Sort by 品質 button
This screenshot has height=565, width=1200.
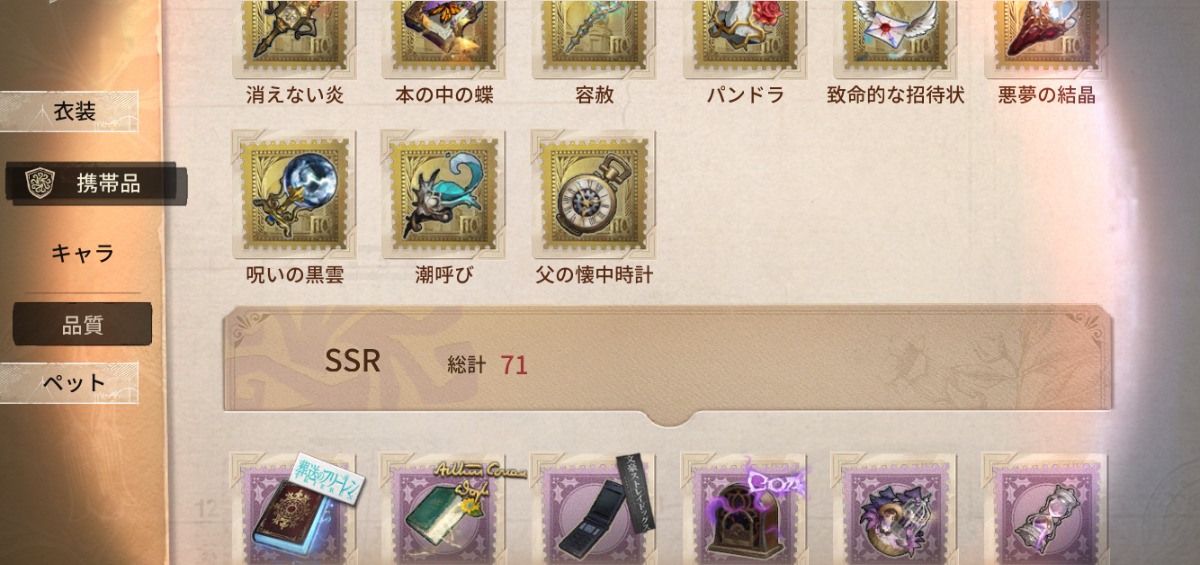click(82, 324)
